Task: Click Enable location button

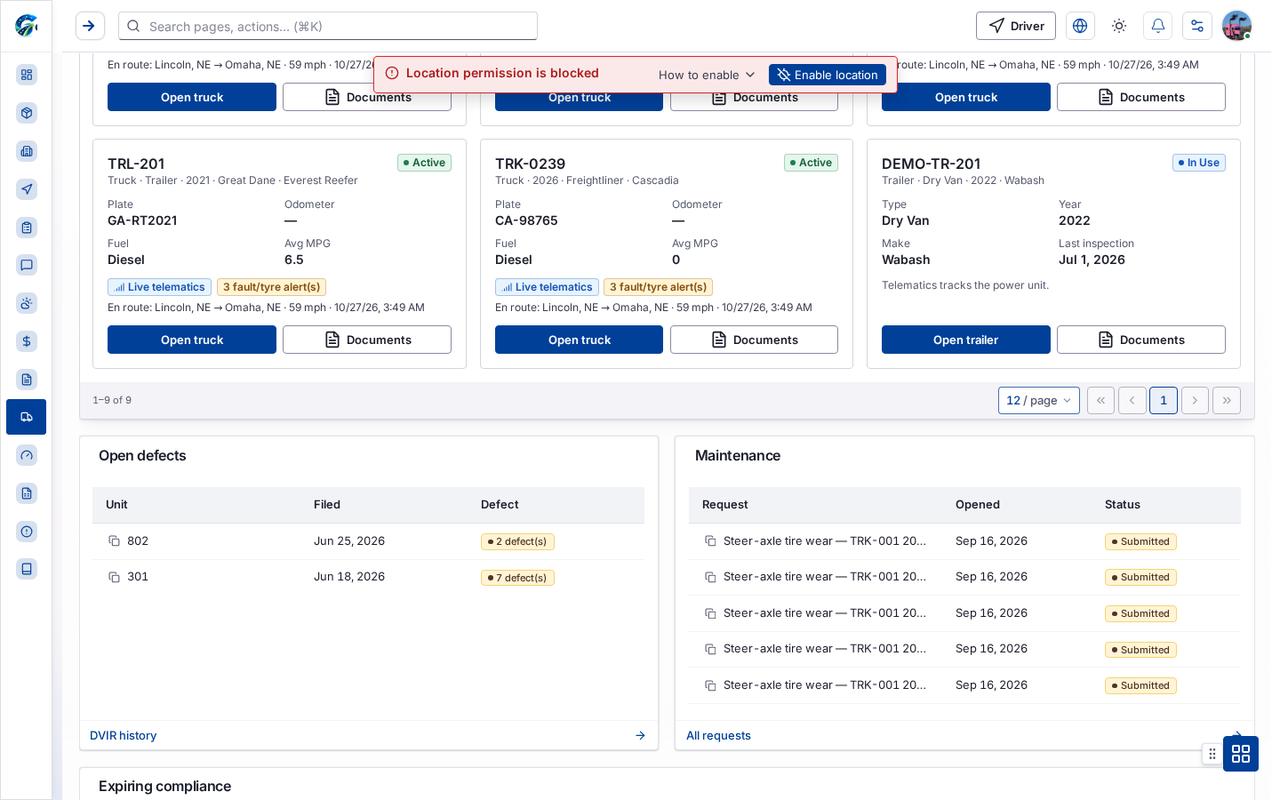Action: point(827,75)
